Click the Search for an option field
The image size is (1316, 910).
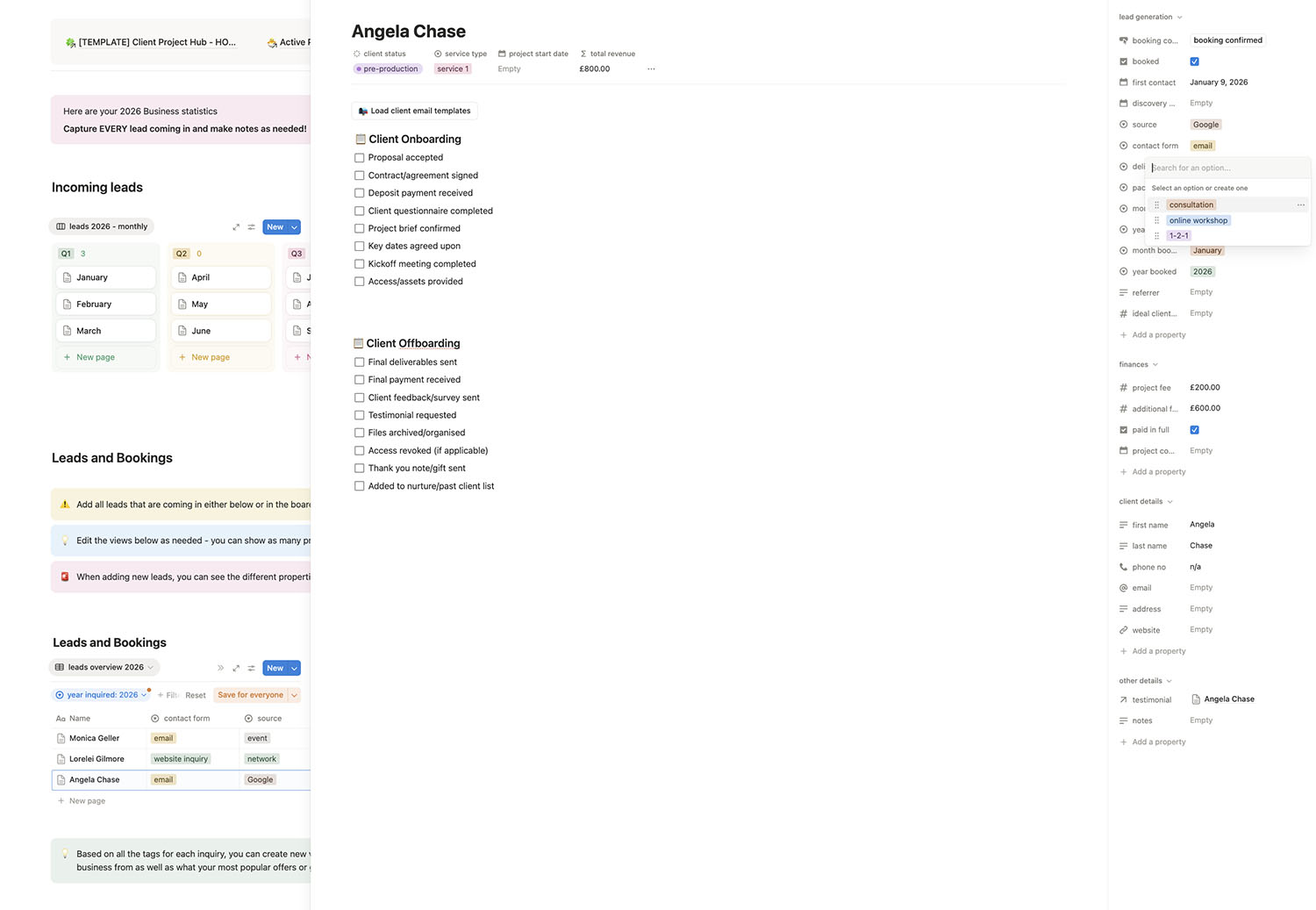pos(1228,168)
